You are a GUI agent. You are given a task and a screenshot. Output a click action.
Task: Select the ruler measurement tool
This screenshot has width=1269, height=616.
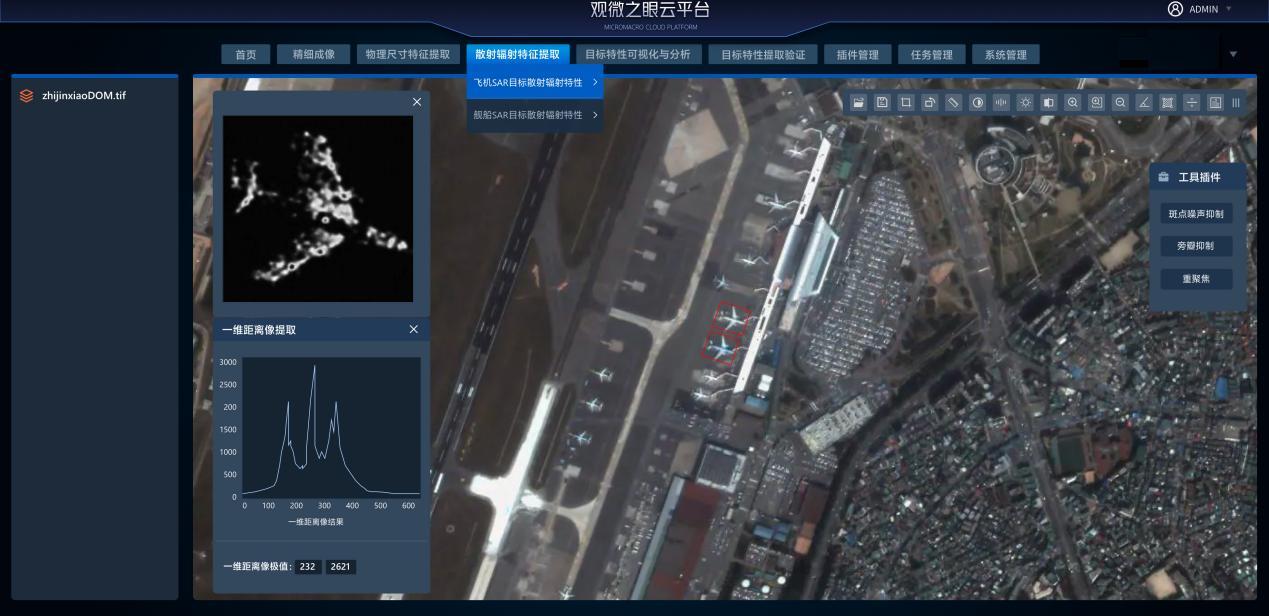[x=954, y=102]
